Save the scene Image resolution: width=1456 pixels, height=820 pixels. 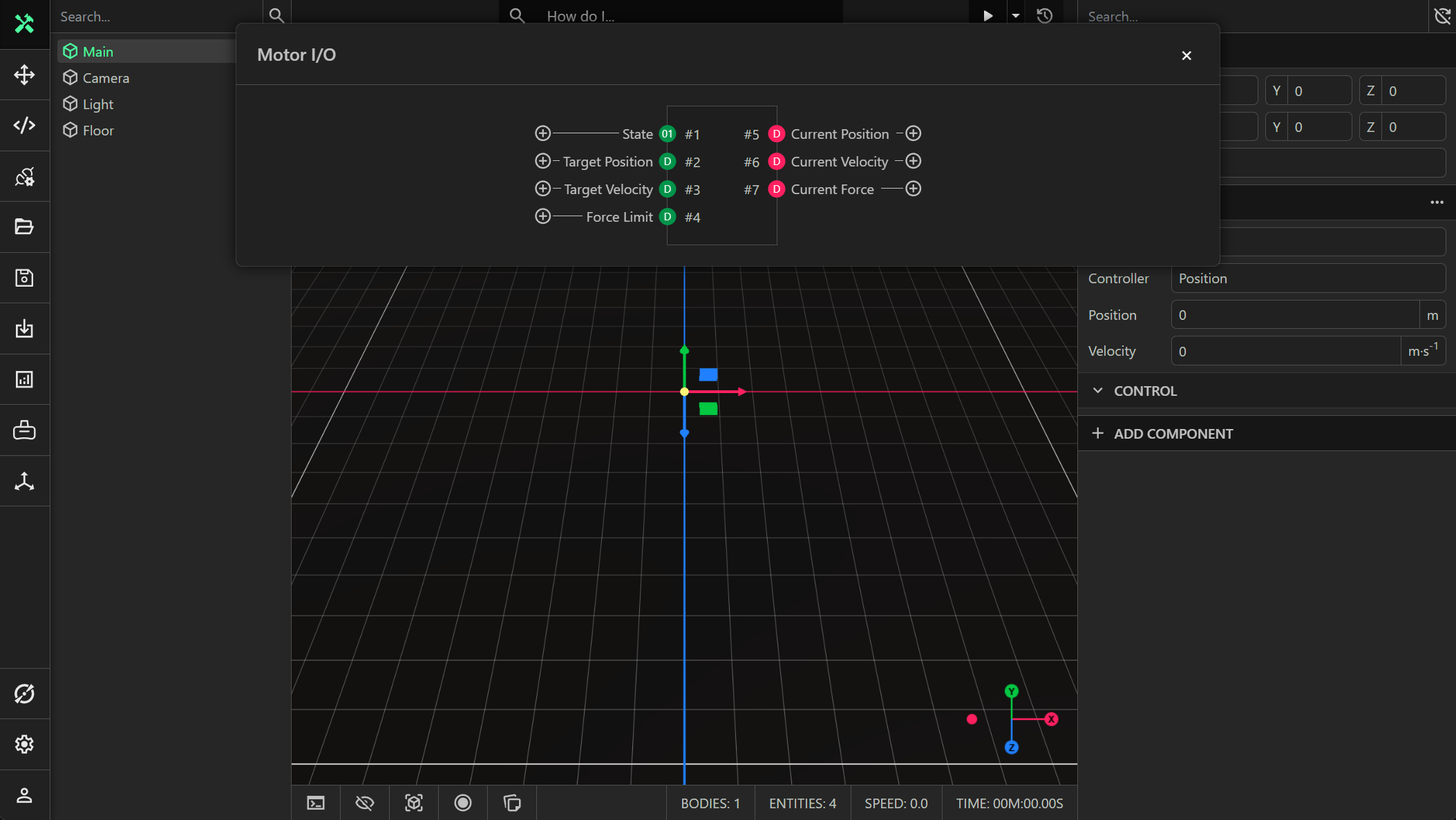(25, 278)
